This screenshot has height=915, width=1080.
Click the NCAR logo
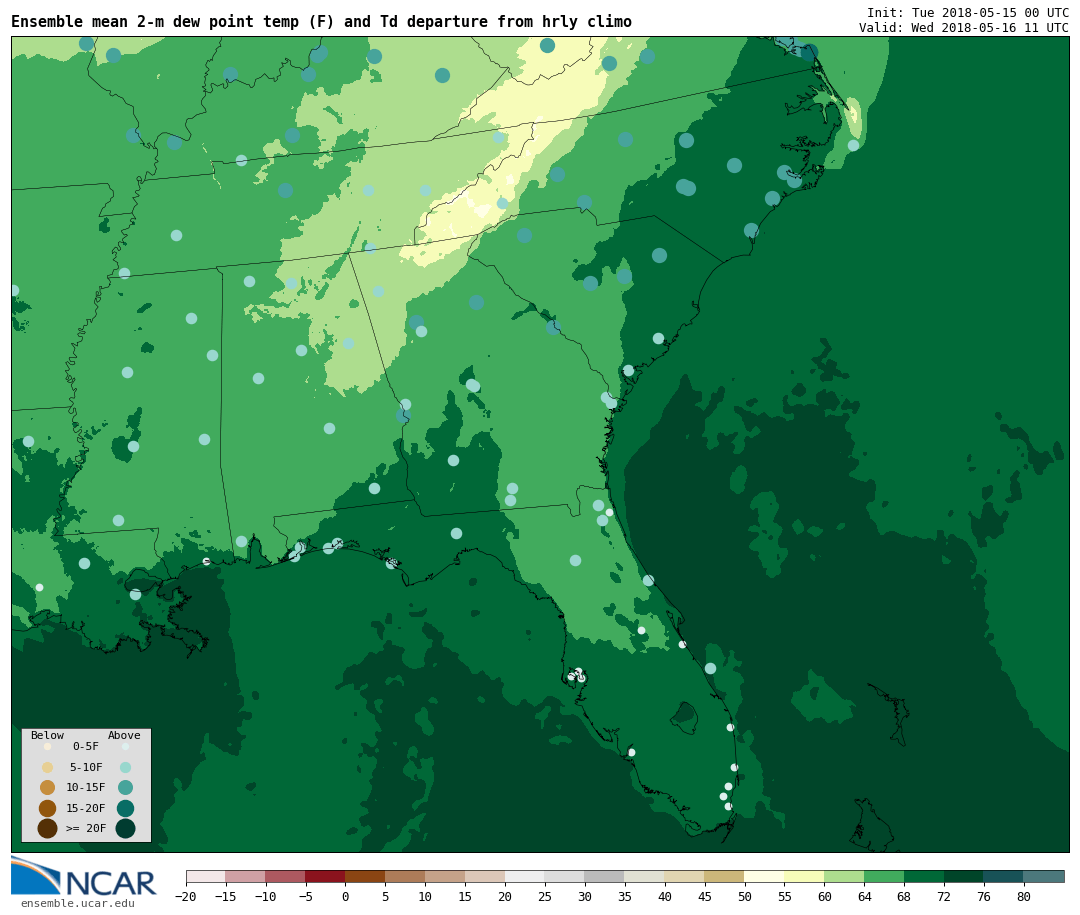click(83, 876)
